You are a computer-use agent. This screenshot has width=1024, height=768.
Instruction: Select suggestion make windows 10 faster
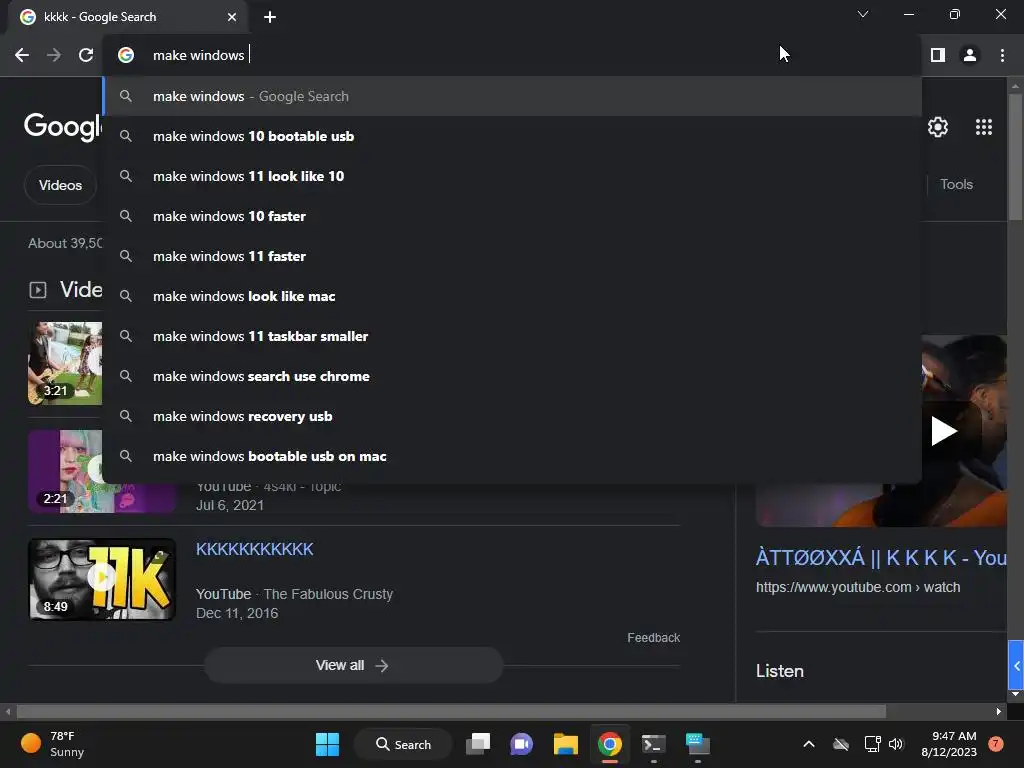pyautogui.click(x=513, y=216)
